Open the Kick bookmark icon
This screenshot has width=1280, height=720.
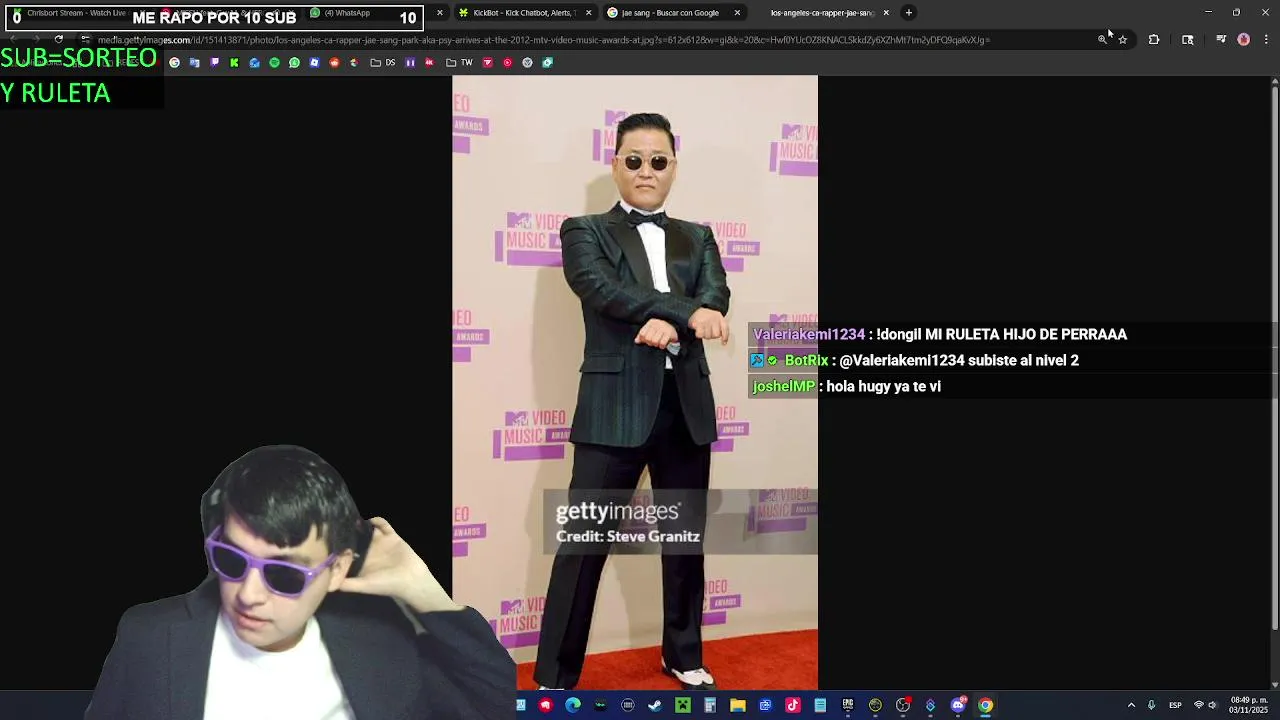click(x=234, y=62)
